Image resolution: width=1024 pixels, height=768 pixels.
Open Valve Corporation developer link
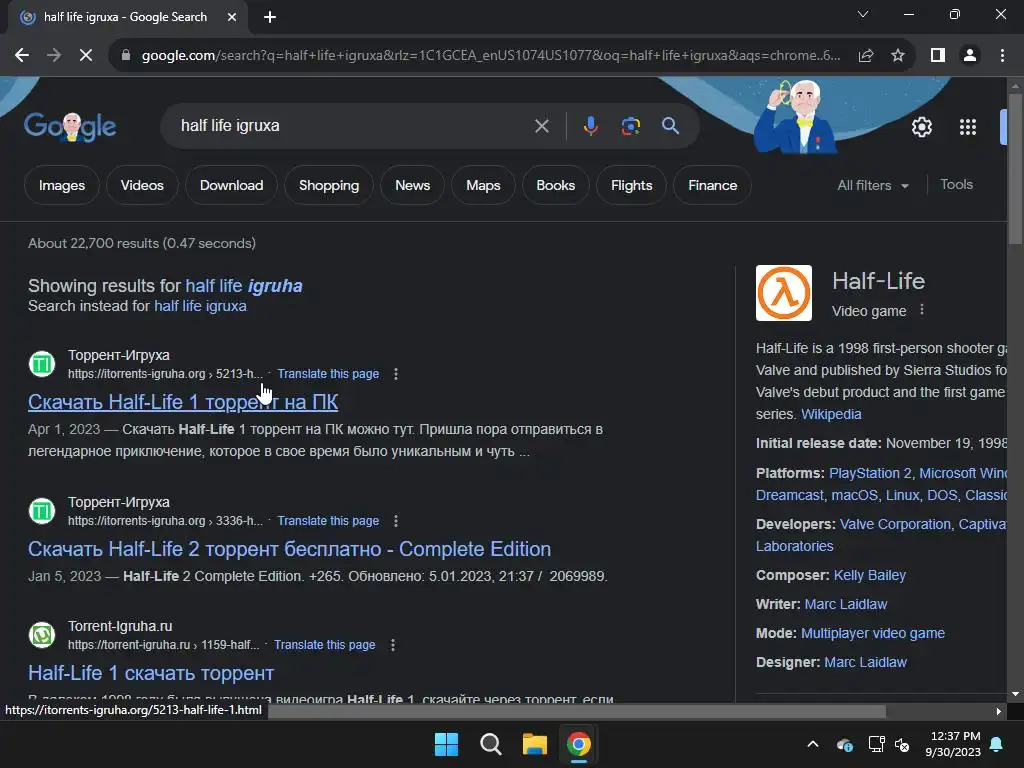click(x=895, y=524)
